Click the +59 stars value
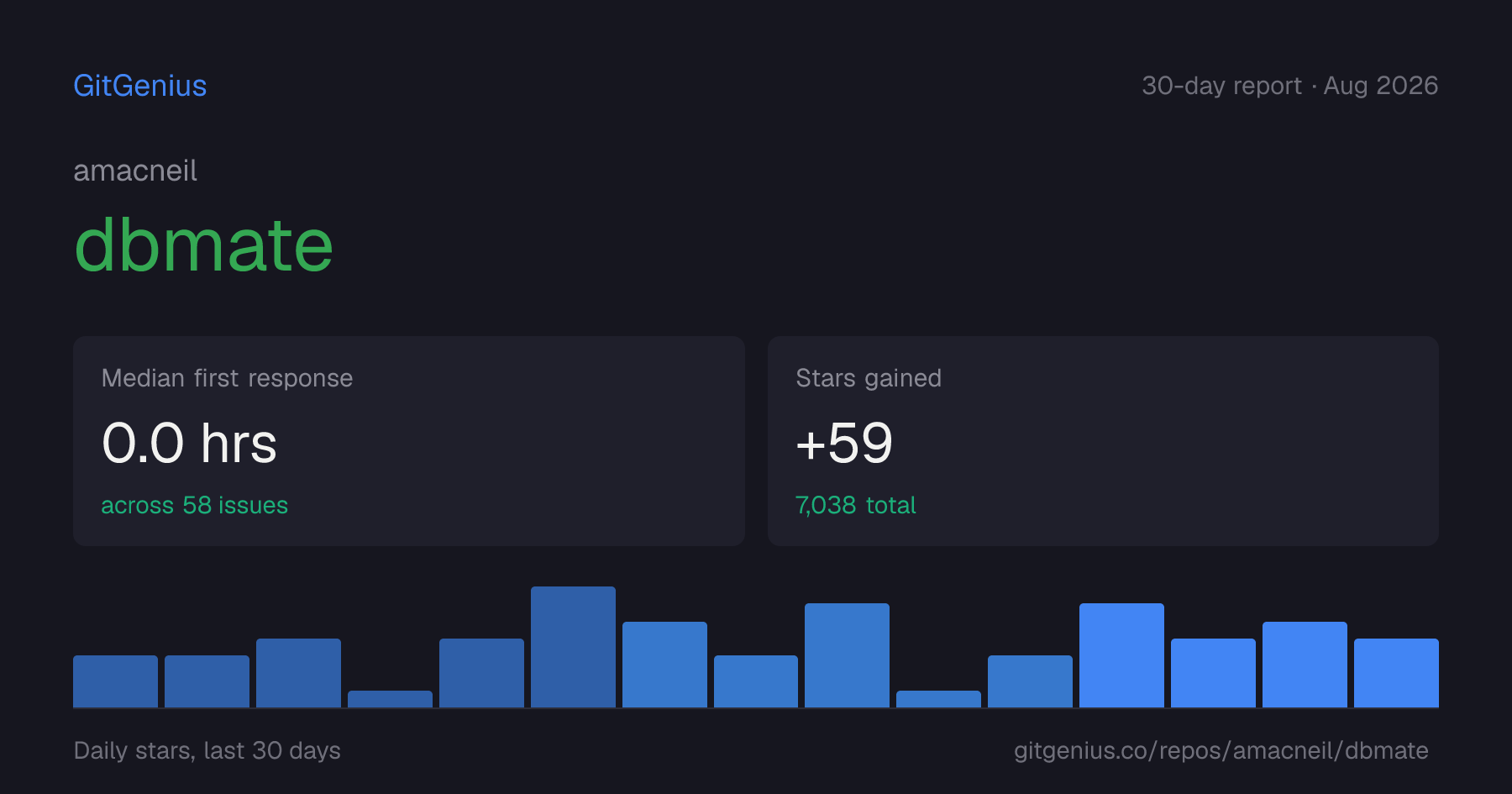1512x794 pixels. (844, 443)
